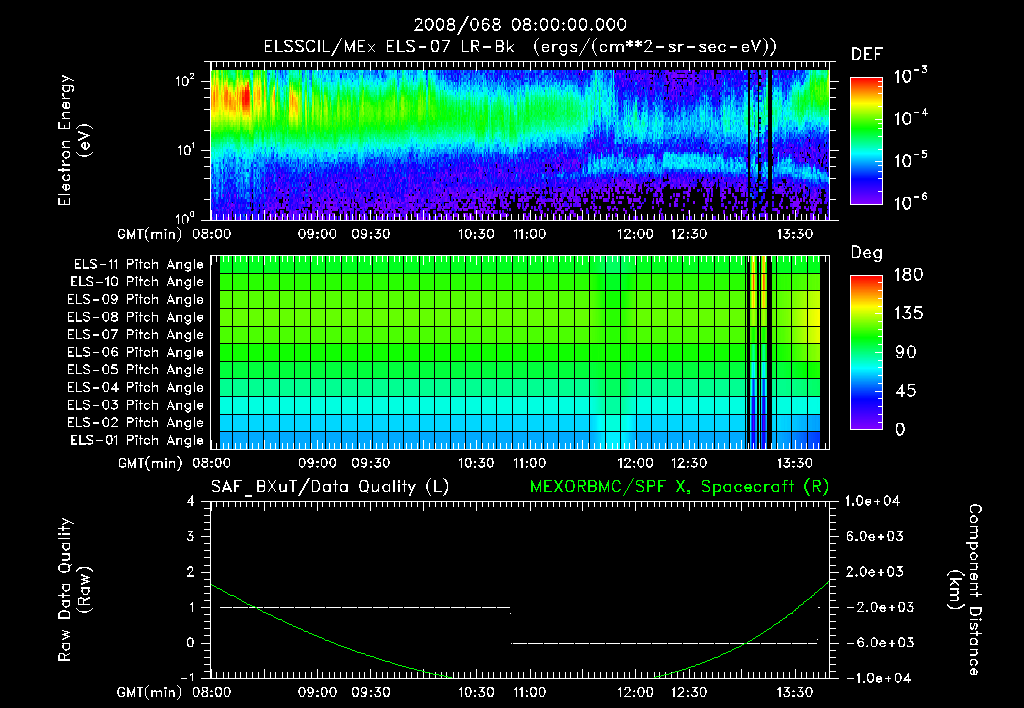Click the ELS-07 Pitch Angle row label
The height and width of the screenshot is (708, 1024).
[135, 334]
